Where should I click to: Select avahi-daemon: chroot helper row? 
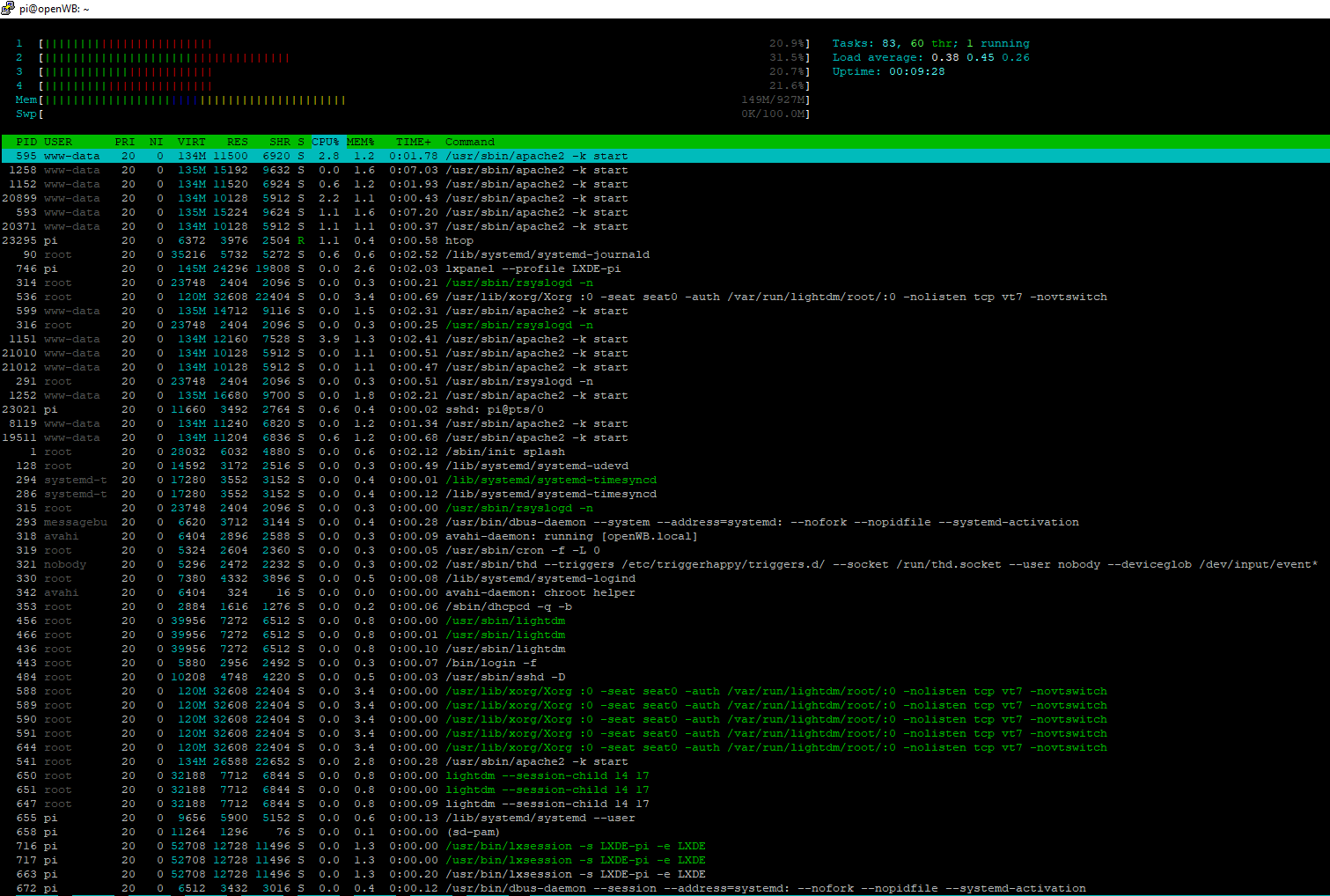[x=665, y=592]
